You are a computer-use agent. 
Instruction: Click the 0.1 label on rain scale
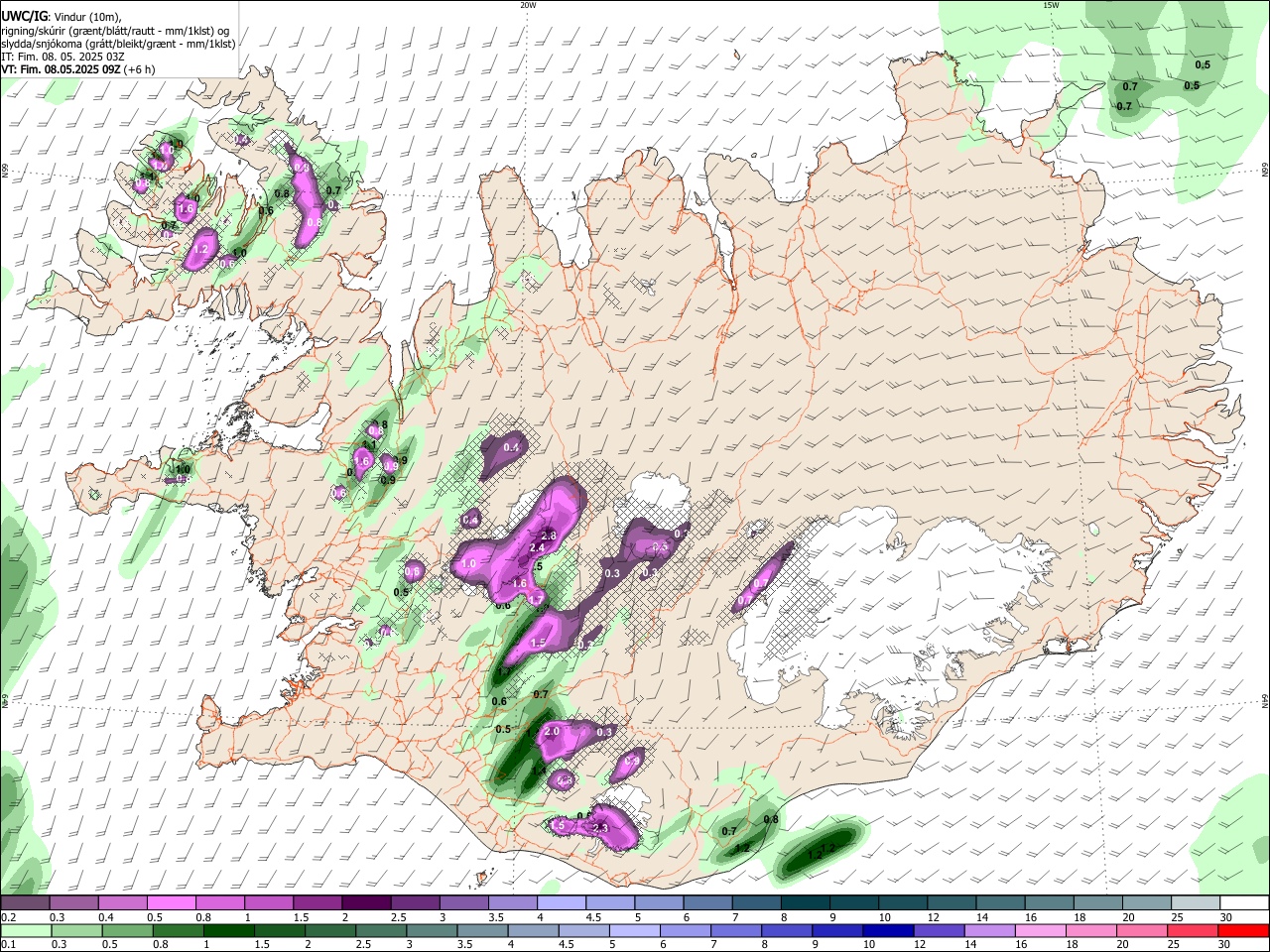[x=7, y=945]
